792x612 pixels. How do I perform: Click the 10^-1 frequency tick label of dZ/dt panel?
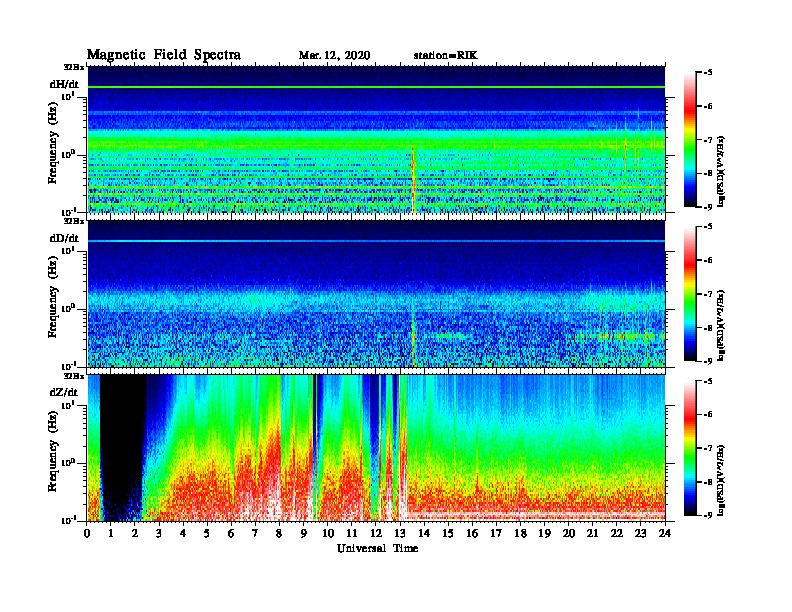pyautogui.click(x=69, y=520)
